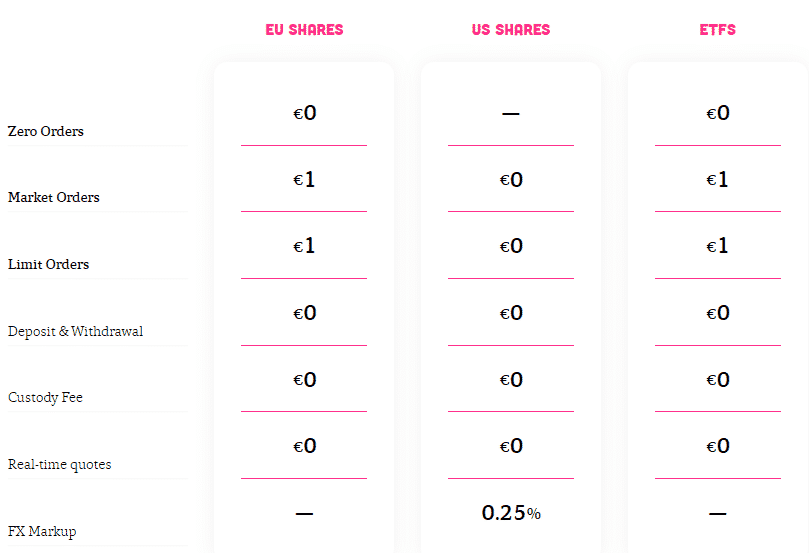This screenshot has height=553, width=809.
Task: Click the Custody Fee row label
Action: click(45, 398)
